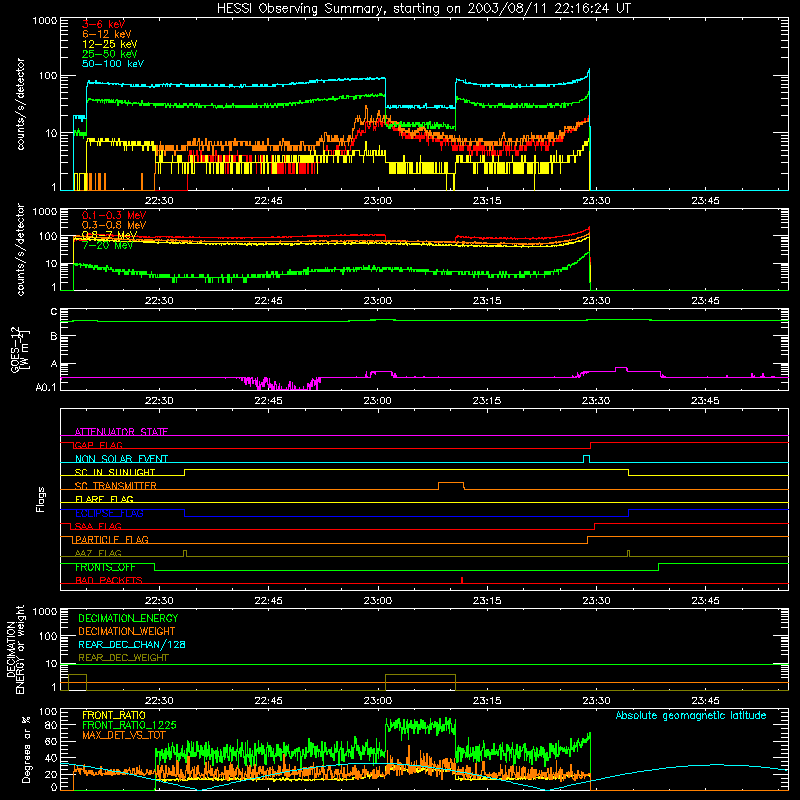Click the Degrees or % axis label

click(x=26, y=749)
